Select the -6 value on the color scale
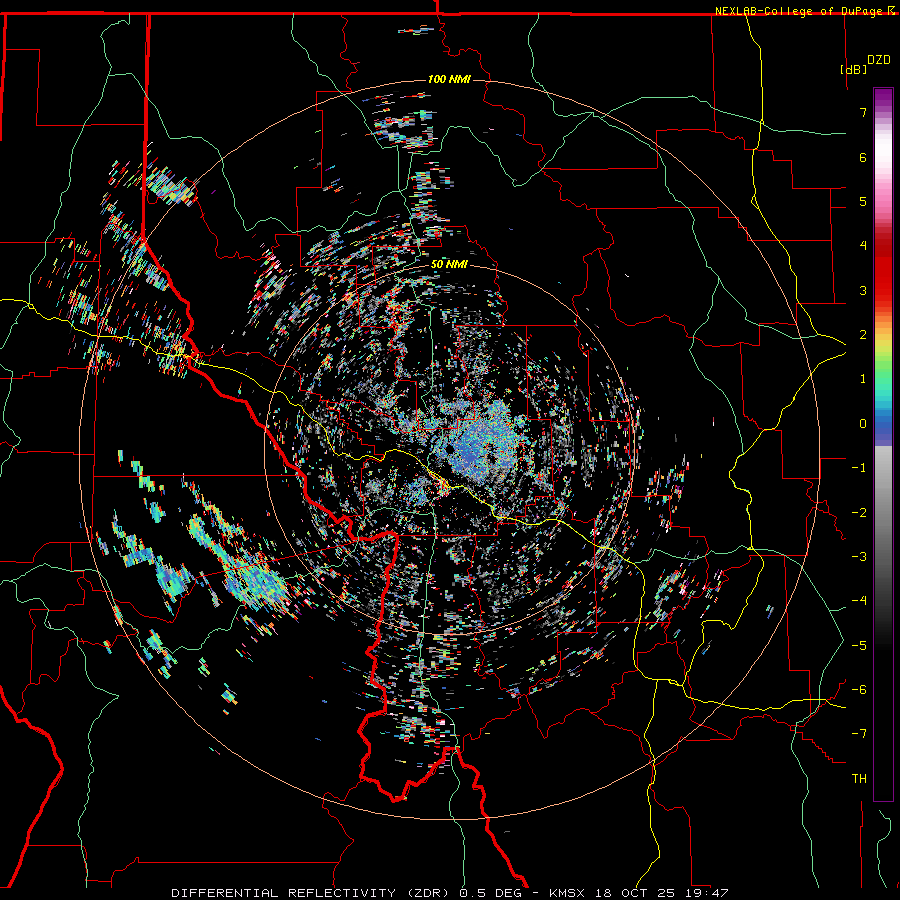The image size is (900, 900). tap(859, 690)
